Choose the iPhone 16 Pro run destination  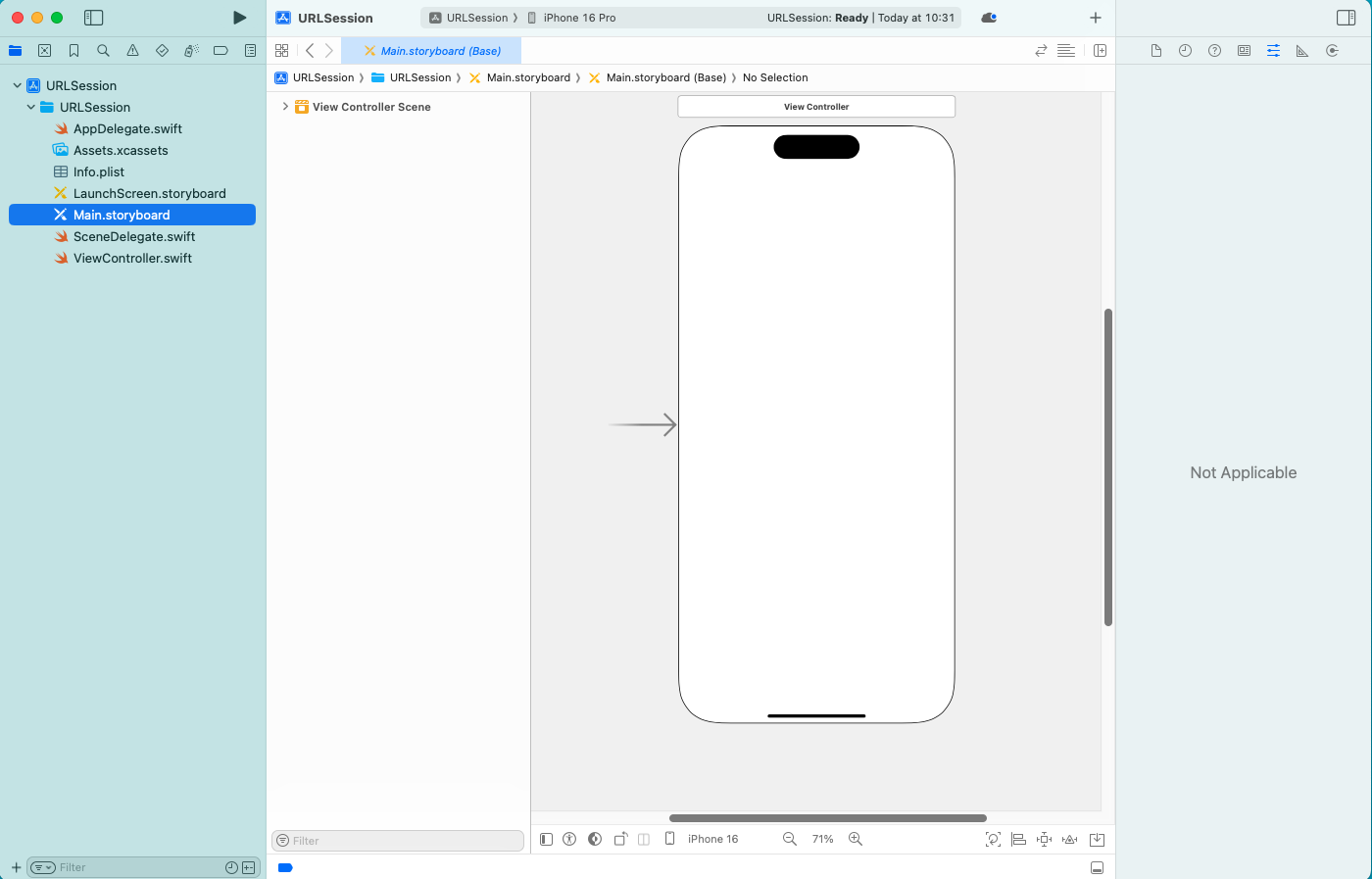(579, 18)
